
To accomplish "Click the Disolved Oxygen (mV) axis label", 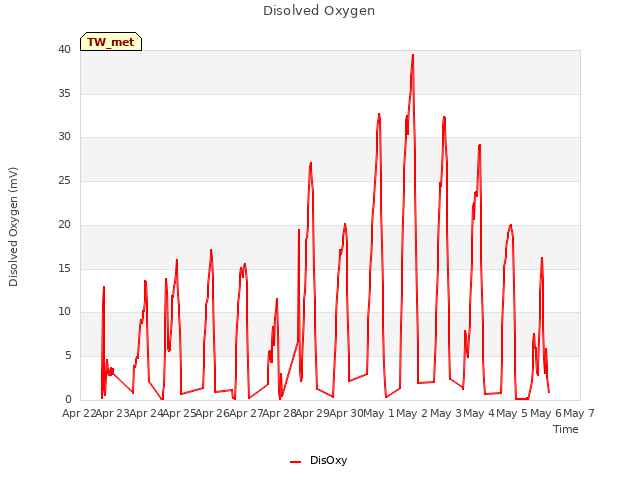I will click(x=13, y=227).
